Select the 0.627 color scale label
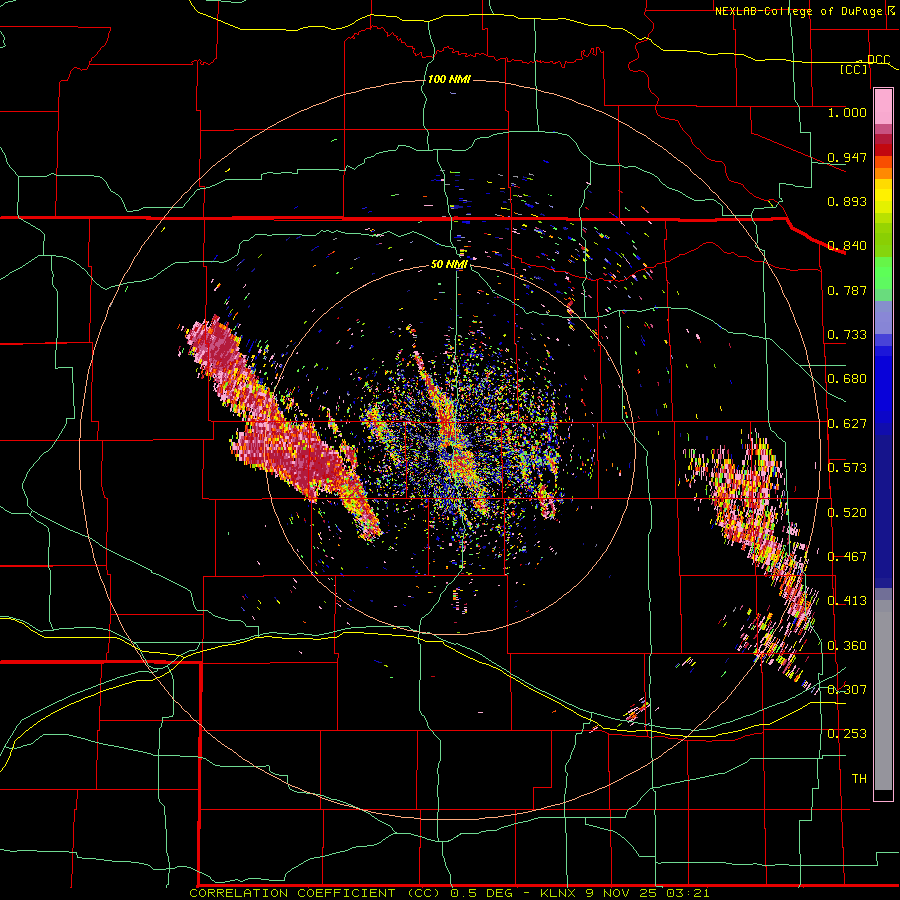 pos(847,424)
